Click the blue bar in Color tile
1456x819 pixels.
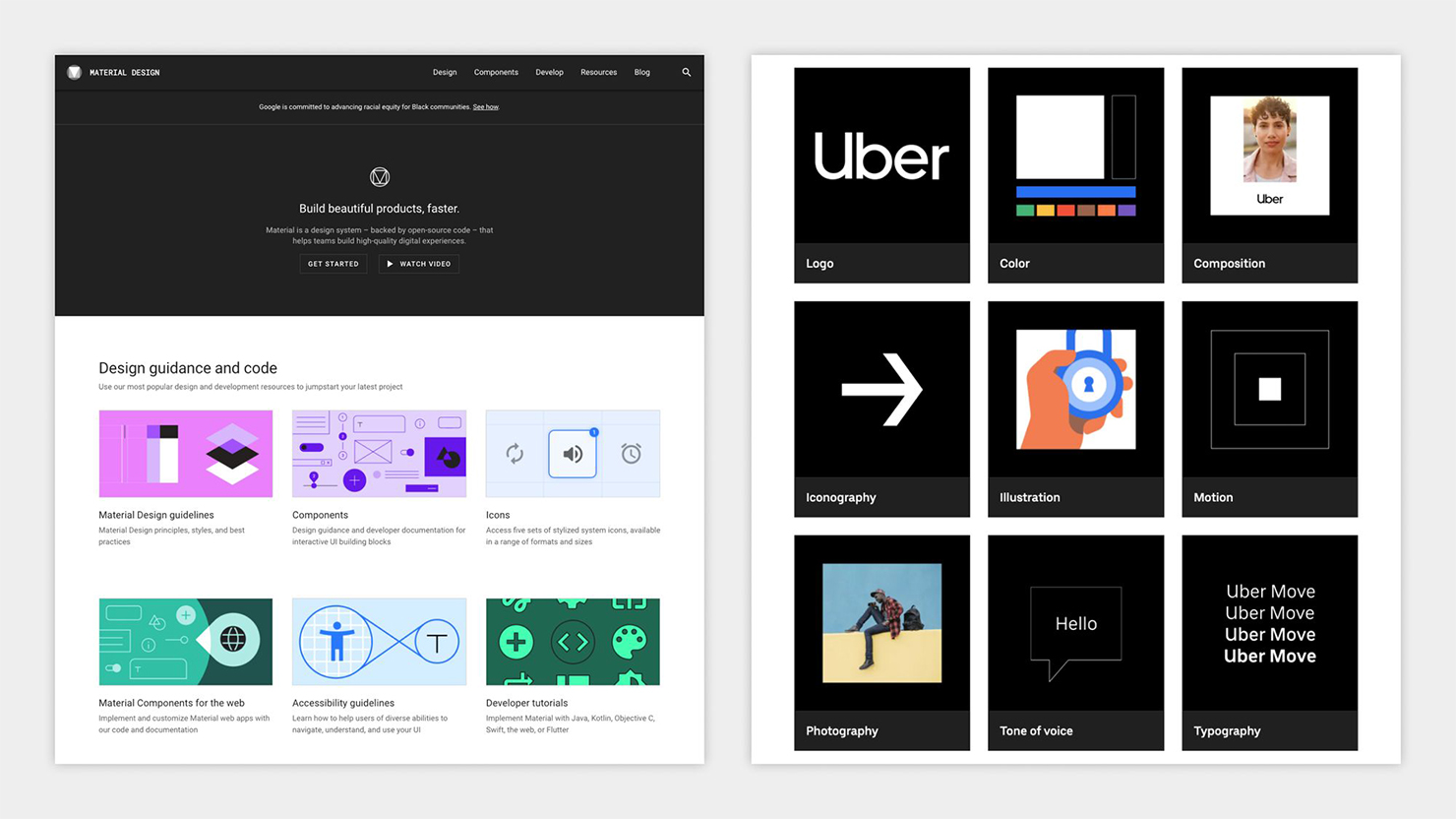pyautogui.click(x=1075, y=192)
